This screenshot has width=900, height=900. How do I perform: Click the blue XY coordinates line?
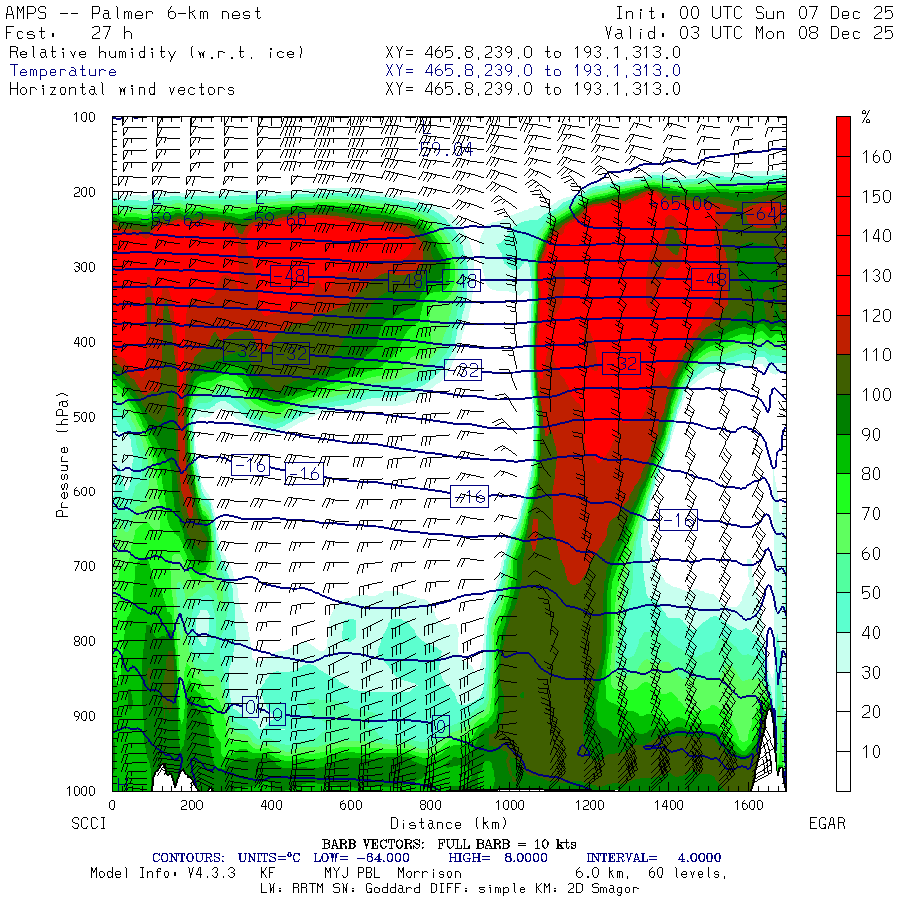click(533, 71)
